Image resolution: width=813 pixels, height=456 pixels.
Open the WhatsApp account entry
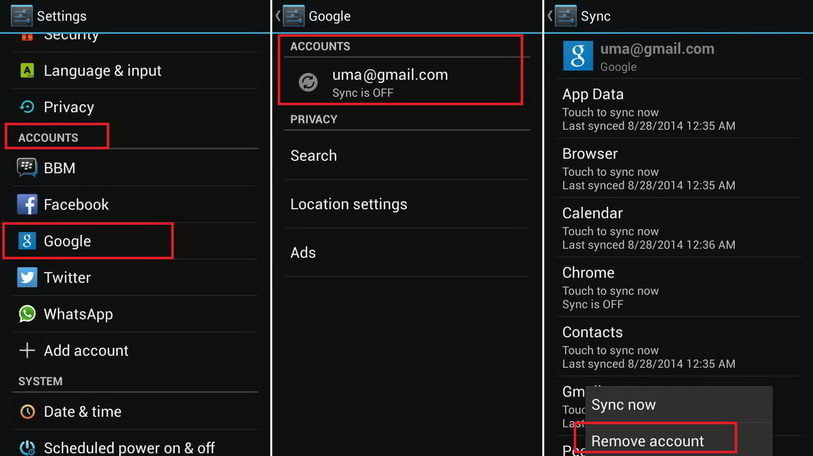click(x=135, y=314)
